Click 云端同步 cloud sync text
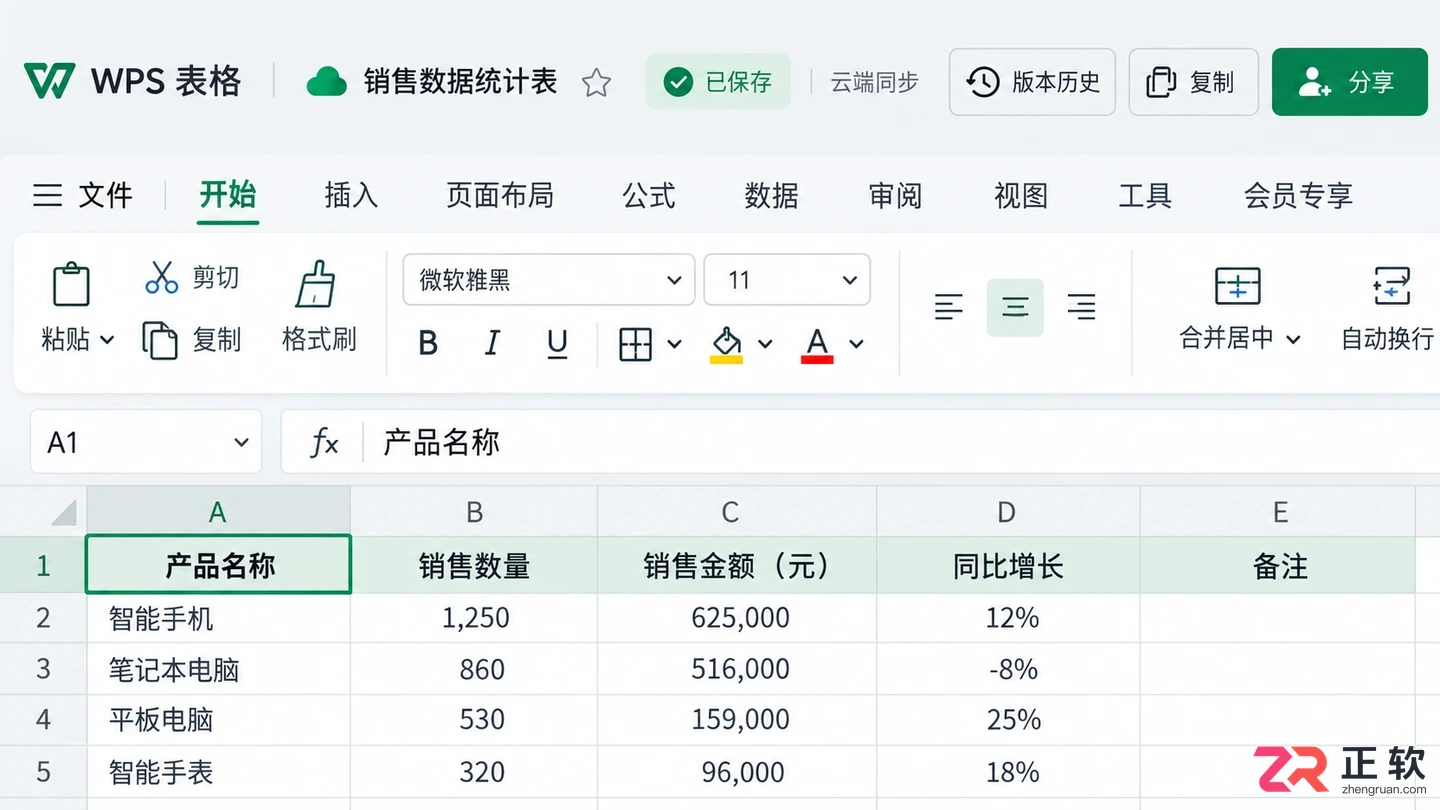Image resolution: width=1440 pixels, height=810 pixels. (874, 82)
